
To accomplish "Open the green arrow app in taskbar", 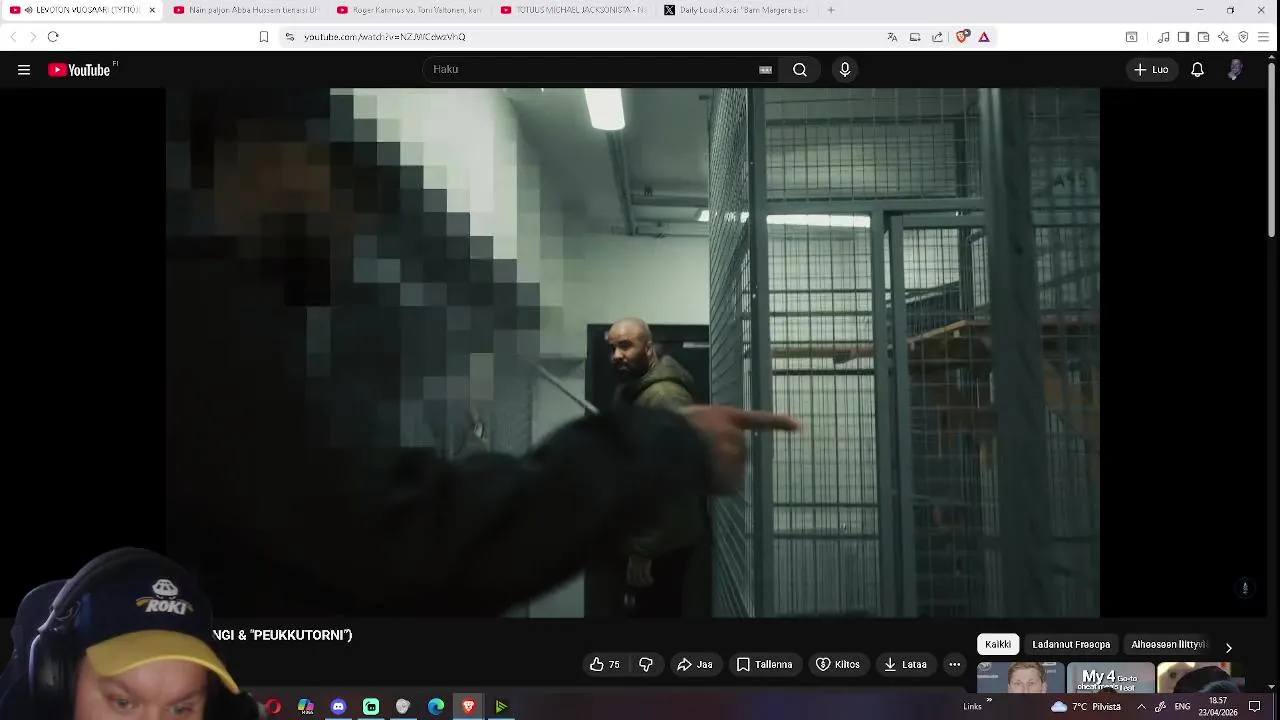I will coord(501,707).
